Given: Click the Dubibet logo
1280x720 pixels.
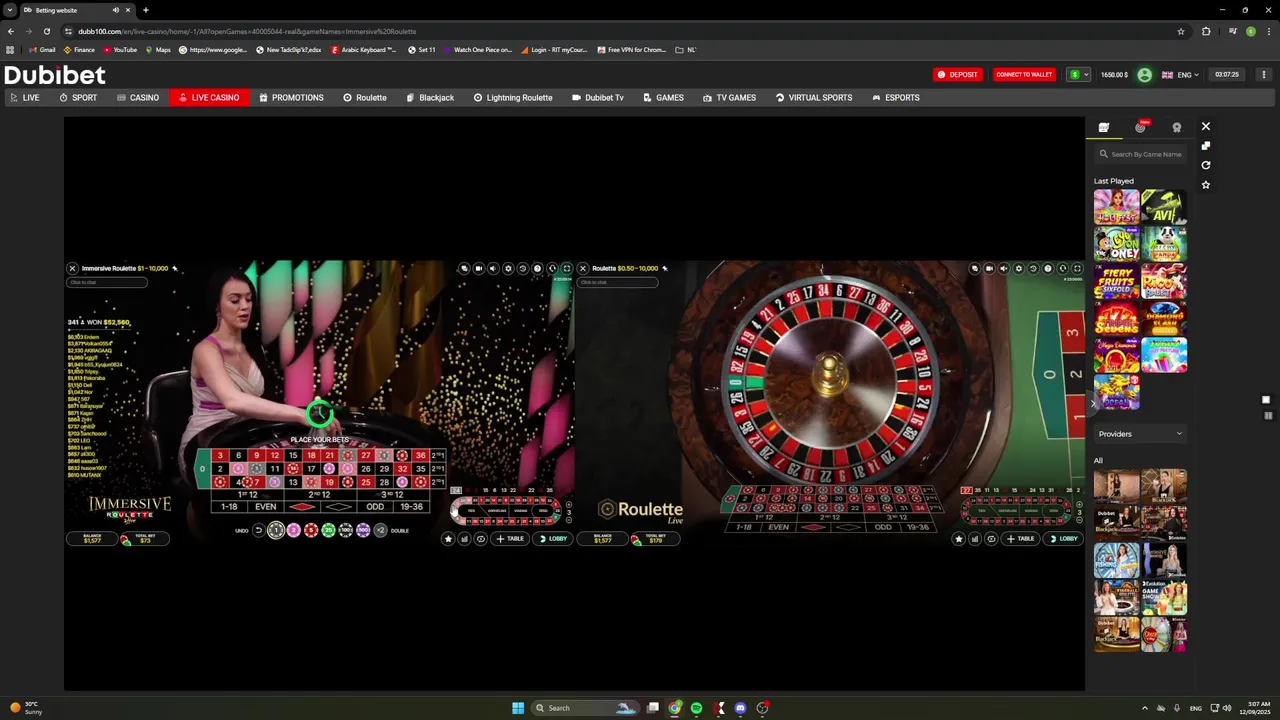Looking at the screenshot, I should (x=55, y=75).
